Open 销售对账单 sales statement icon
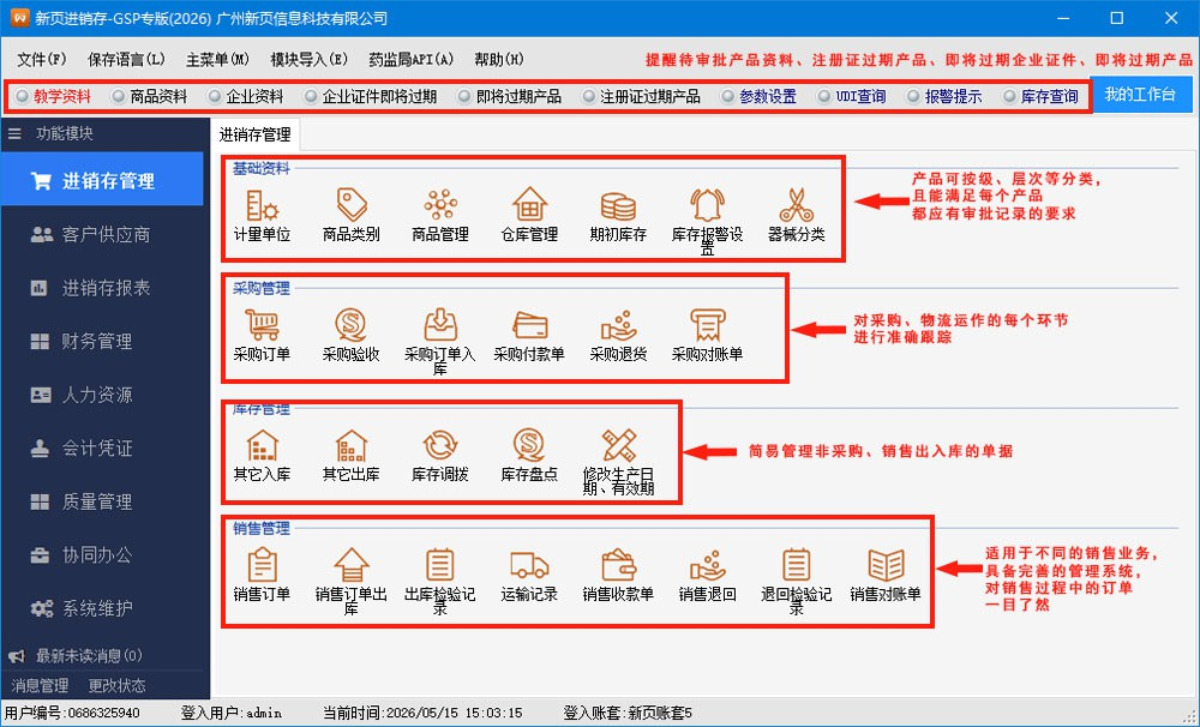The height and width of the screenshot is (727, 1200). [x=885, y=566]
